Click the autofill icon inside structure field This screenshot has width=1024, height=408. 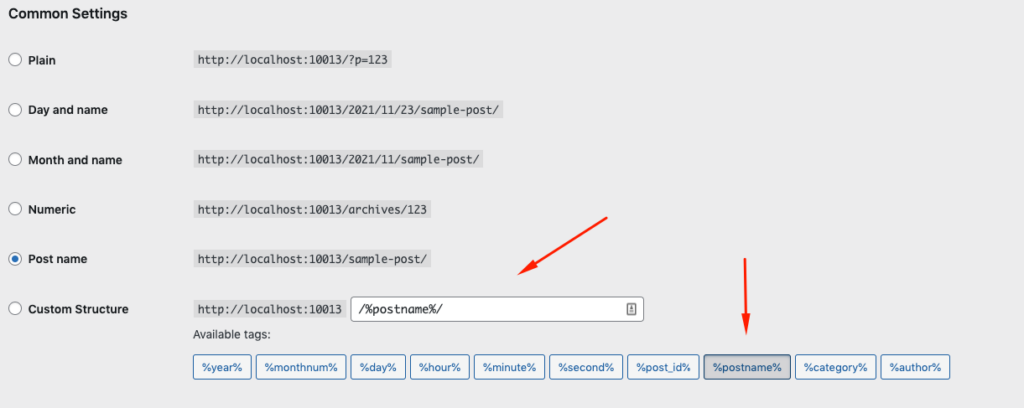point(631,309)
